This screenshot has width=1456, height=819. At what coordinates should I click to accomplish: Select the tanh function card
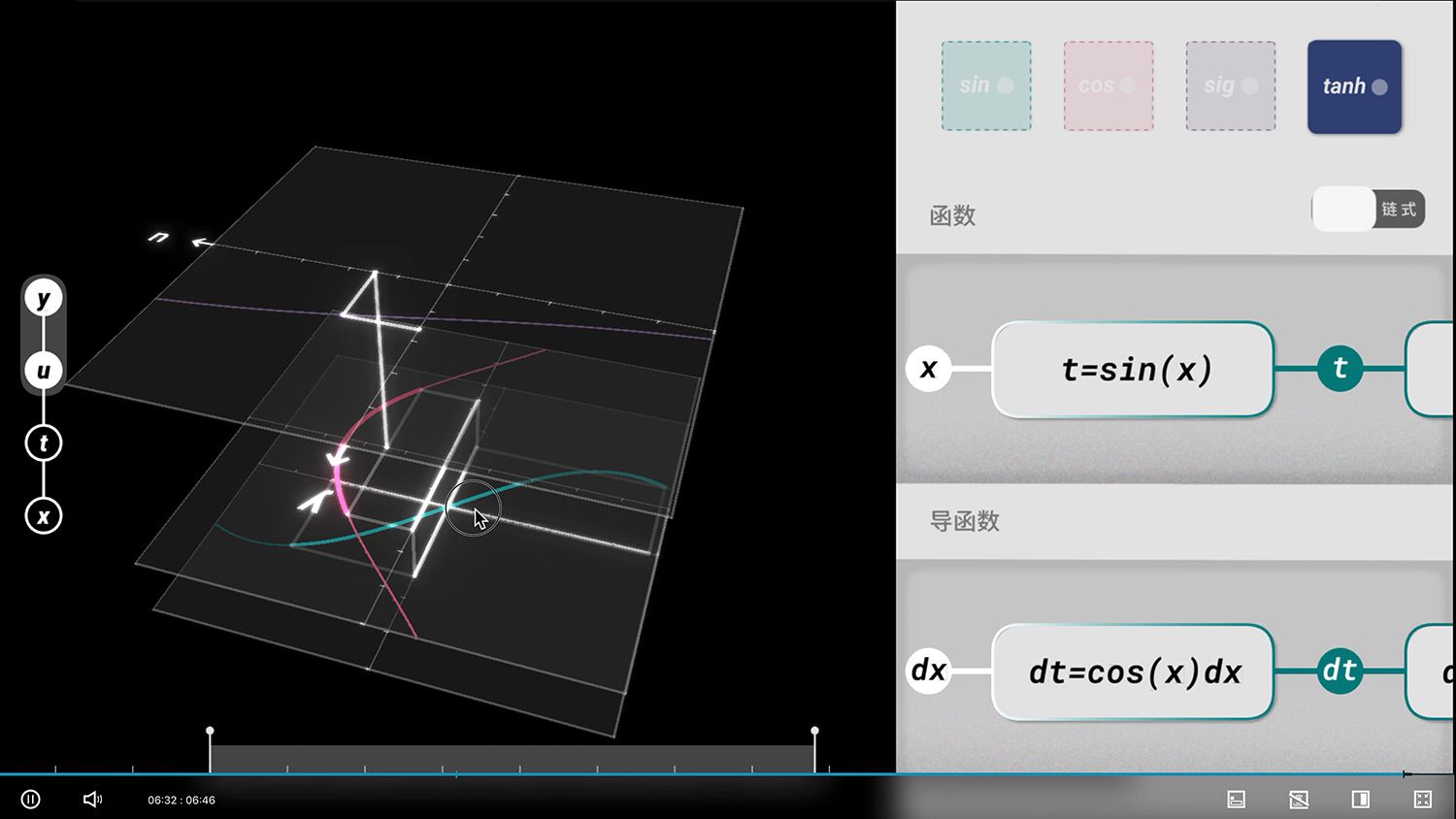coord(1354,86)
